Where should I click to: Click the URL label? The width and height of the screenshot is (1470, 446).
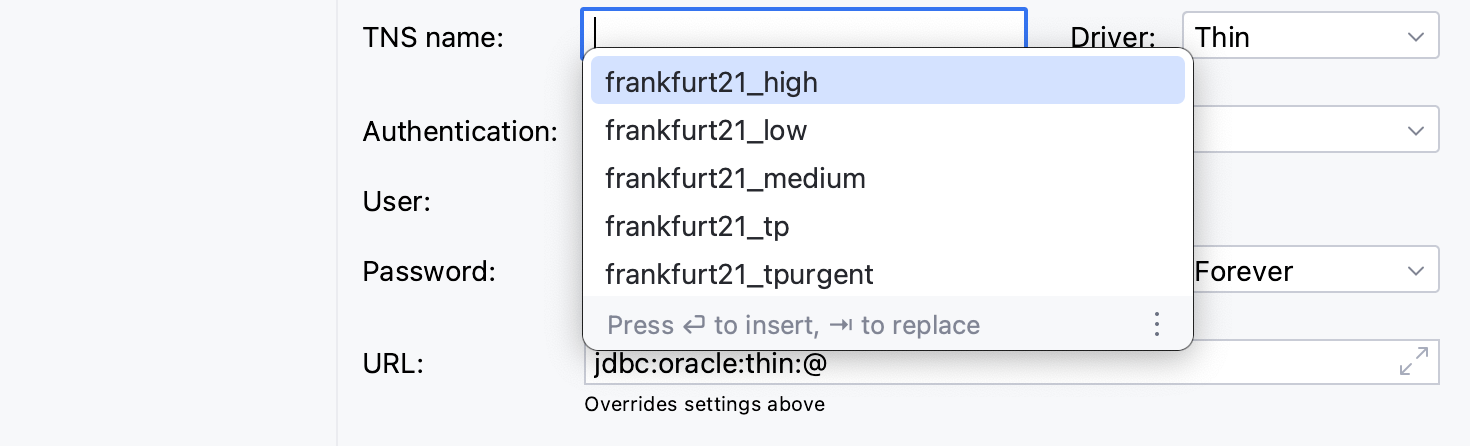tap(393, 364)
